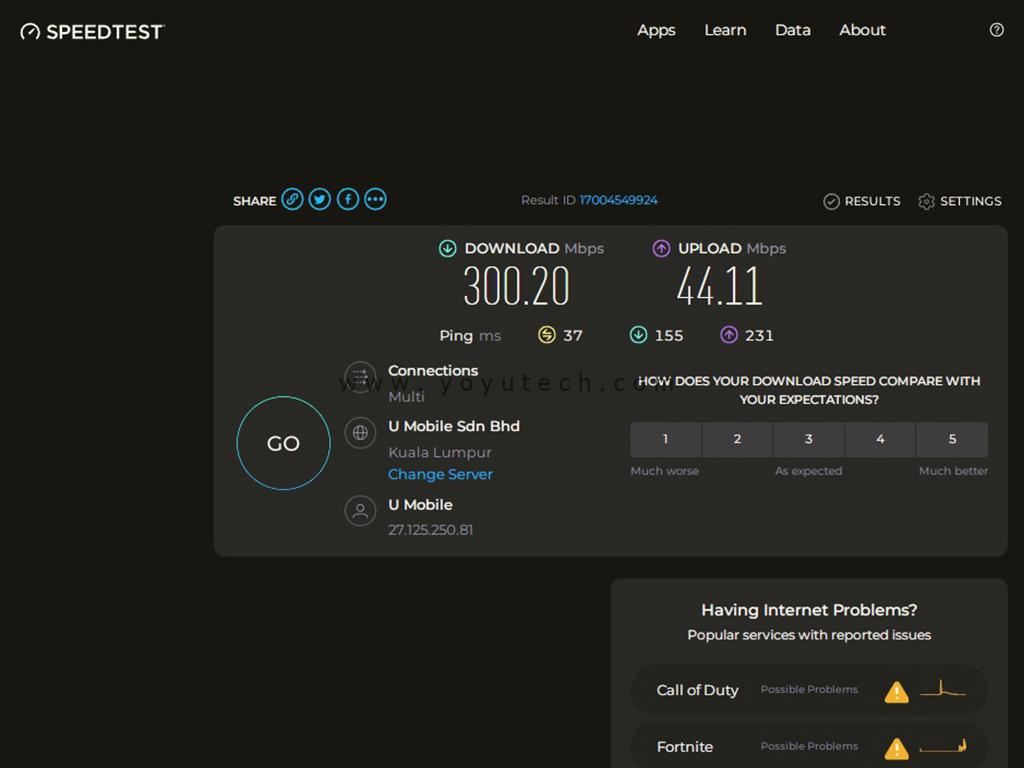Screen dimensions: 1024x768
Task: Click the Settings gear icon
Action: point(926,201)
